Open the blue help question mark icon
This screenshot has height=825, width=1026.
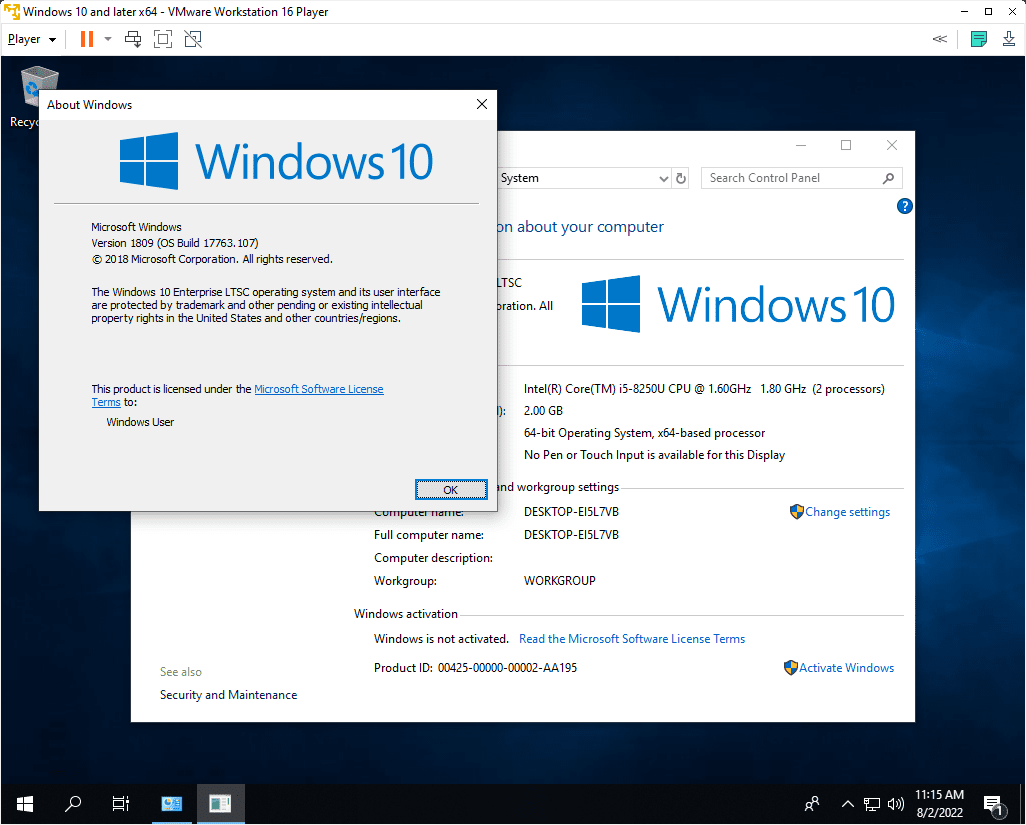904,206
